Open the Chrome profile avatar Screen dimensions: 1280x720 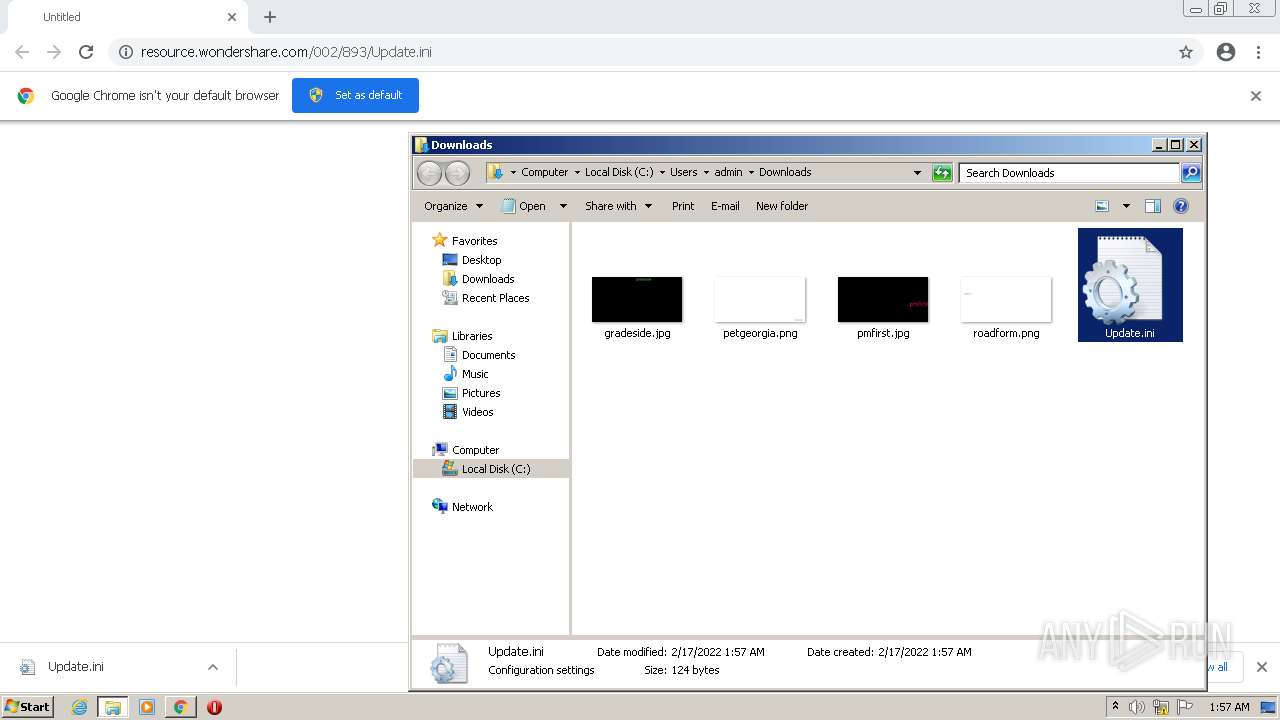1226,52
